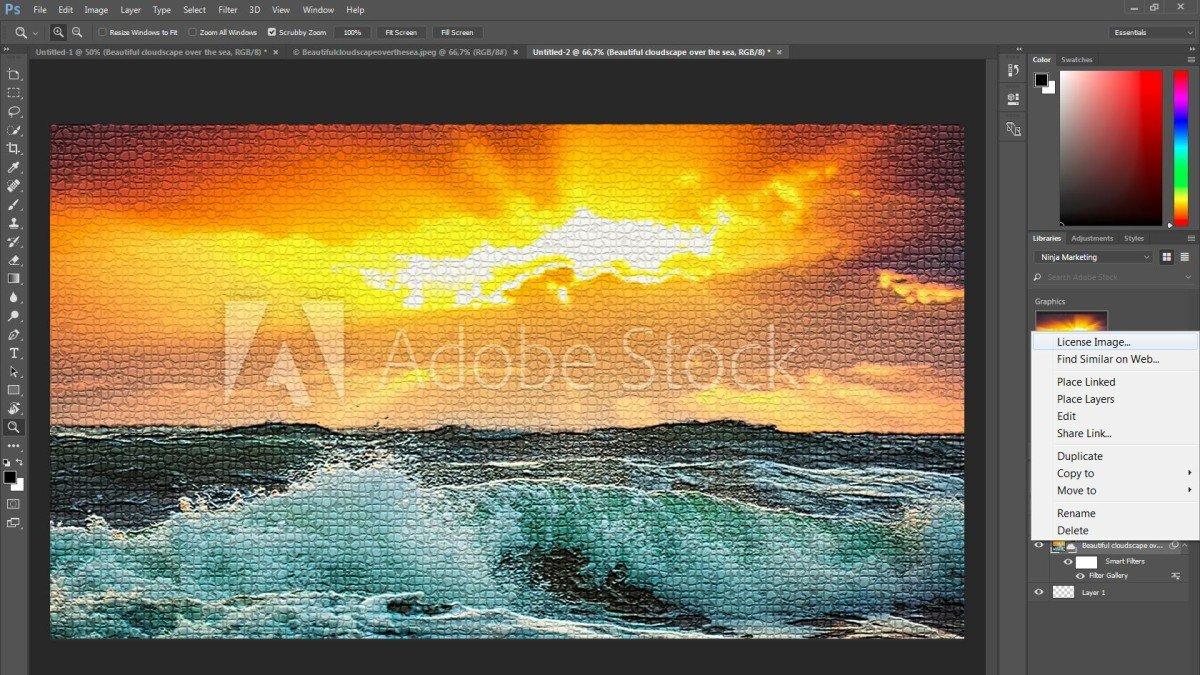Pick the Eyedropper tool
The height and width of the screenshot is (675, 1200).
pyautogui.click(x=14, y=167)
